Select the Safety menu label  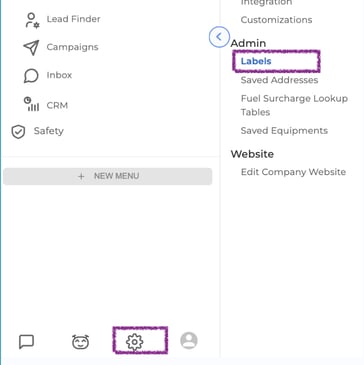48,131
